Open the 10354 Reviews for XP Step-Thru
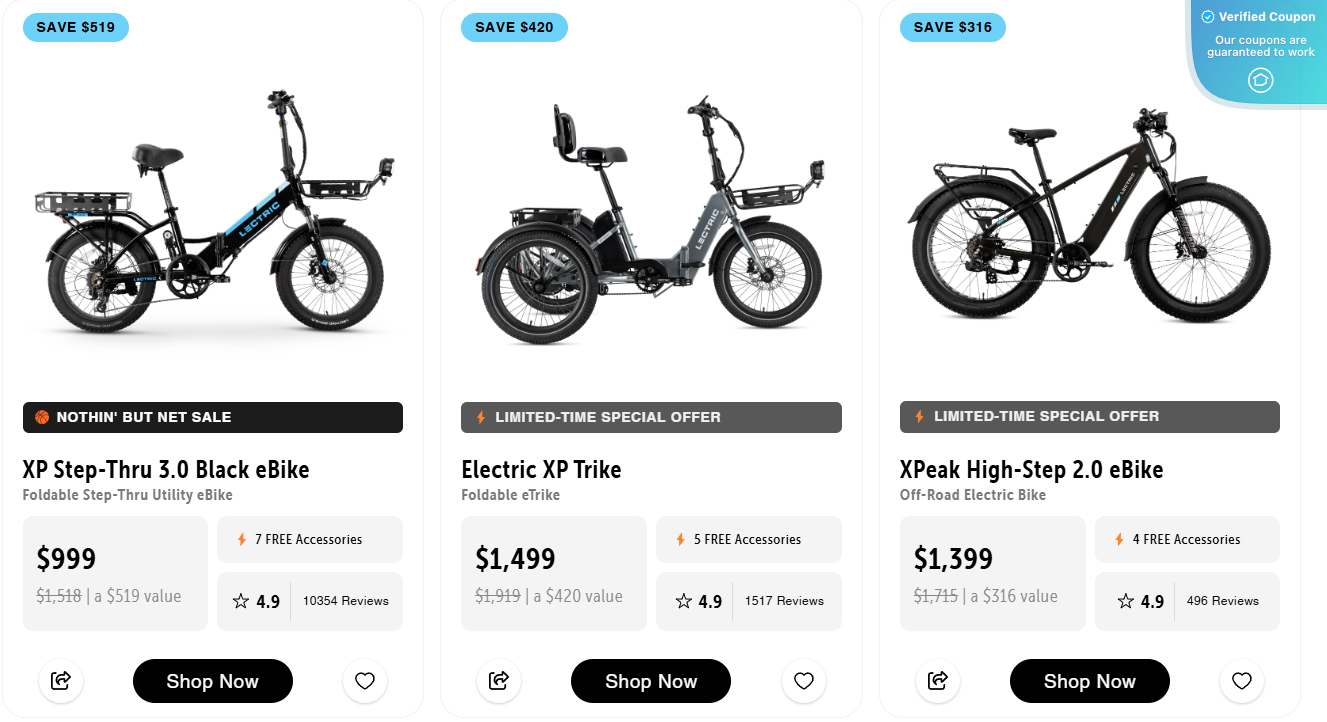Viewport: 1327px width, 722px height. point(344,601)
